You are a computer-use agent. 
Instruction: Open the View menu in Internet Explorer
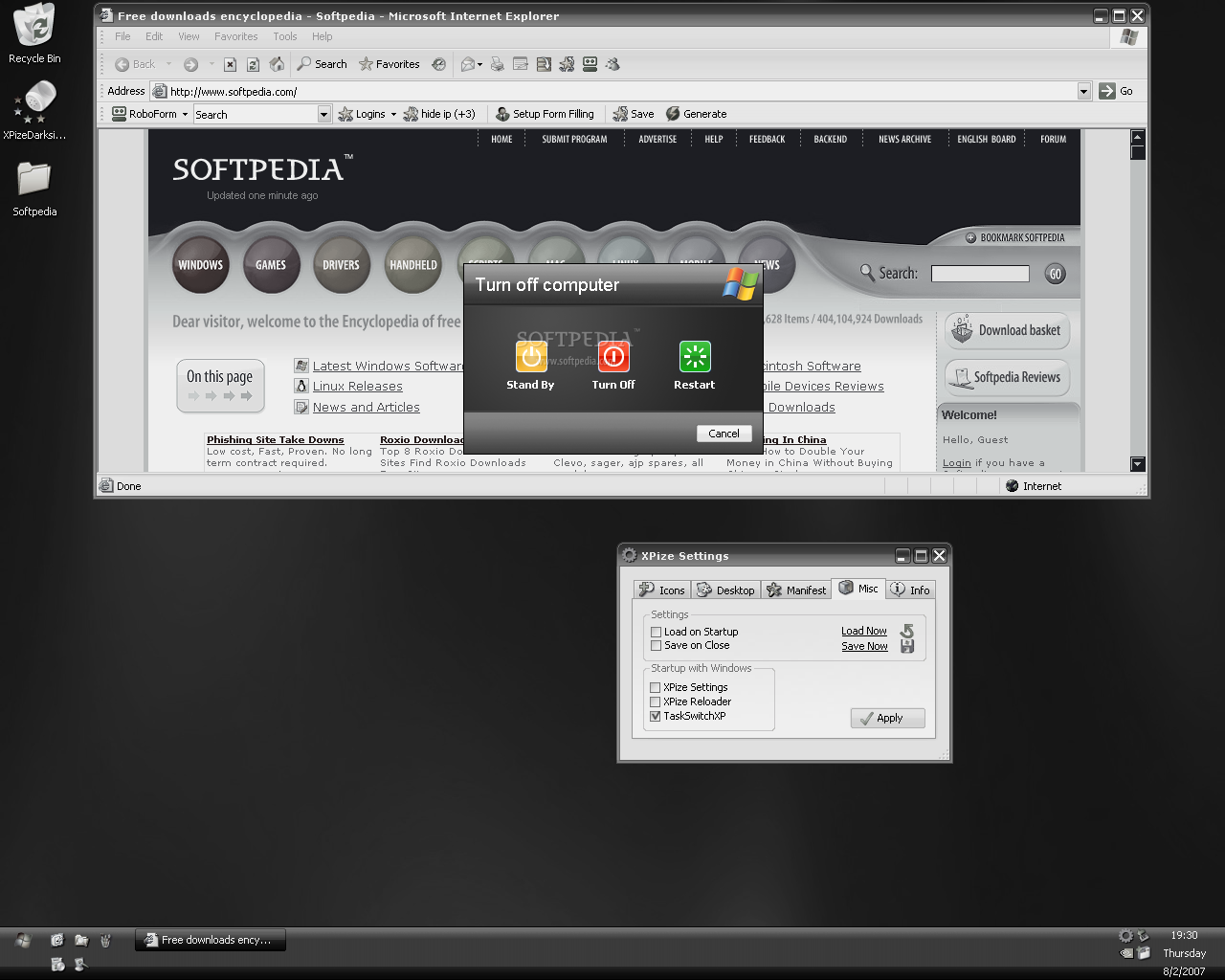point(189,36)
